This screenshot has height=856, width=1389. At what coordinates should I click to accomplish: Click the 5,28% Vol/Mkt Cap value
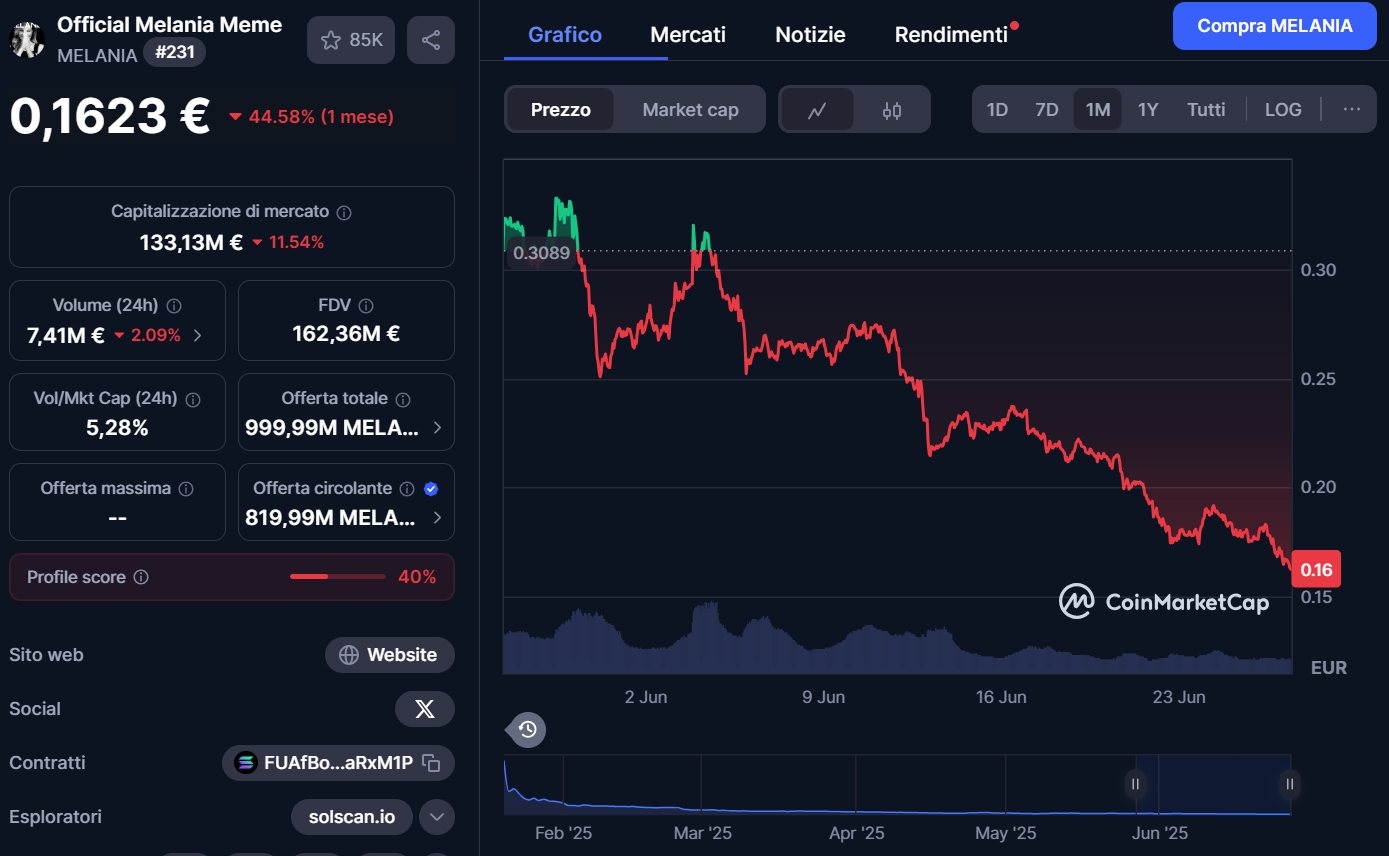pyautogui.click(x=117, y=428)
